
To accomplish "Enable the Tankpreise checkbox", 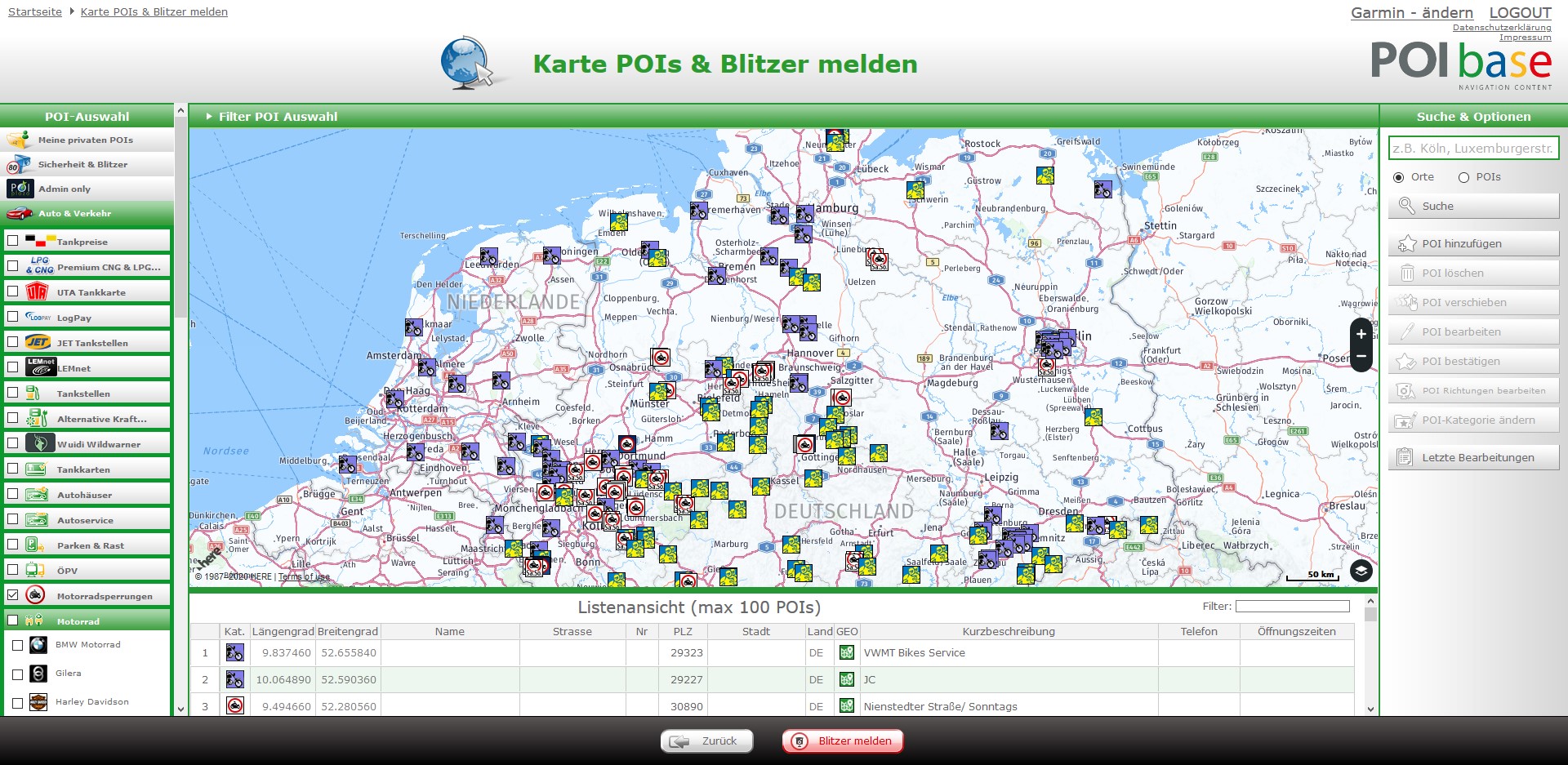I will point(13,241).
